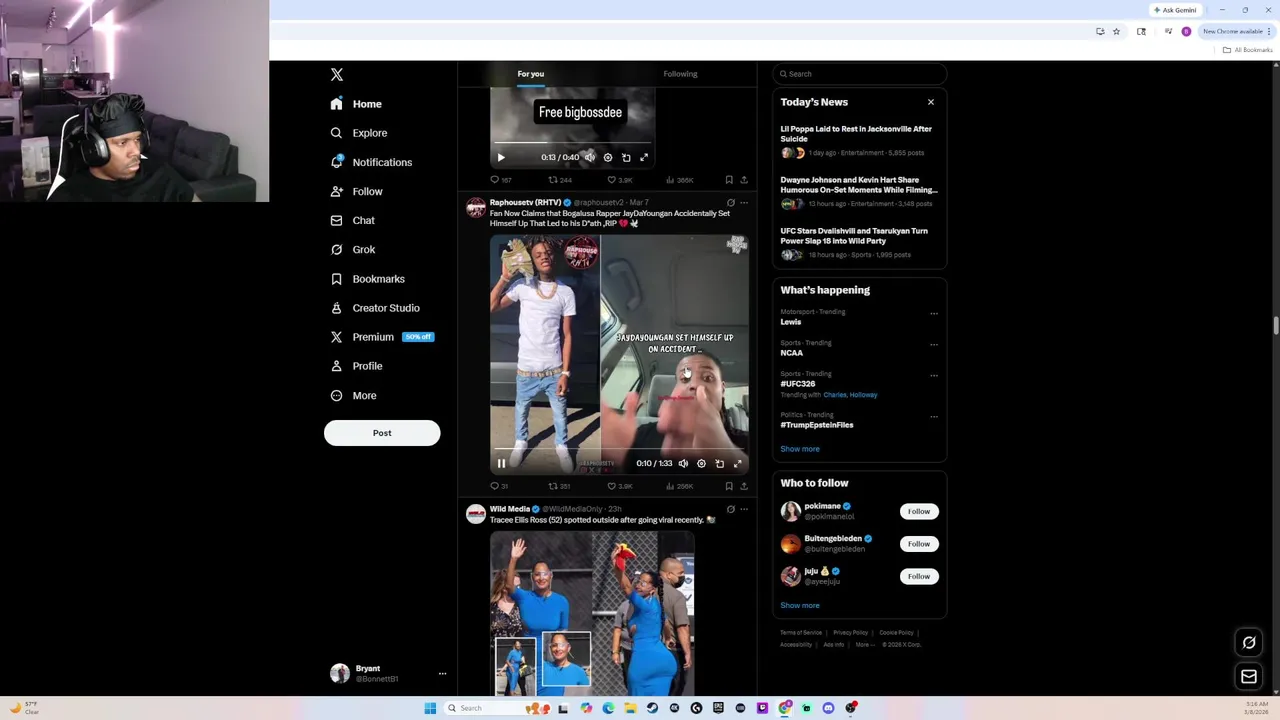Image resolution: width=1280 pixels, height=720 pixels.
Task: Show more under What's happening
Action: click(x=800, y=449)
